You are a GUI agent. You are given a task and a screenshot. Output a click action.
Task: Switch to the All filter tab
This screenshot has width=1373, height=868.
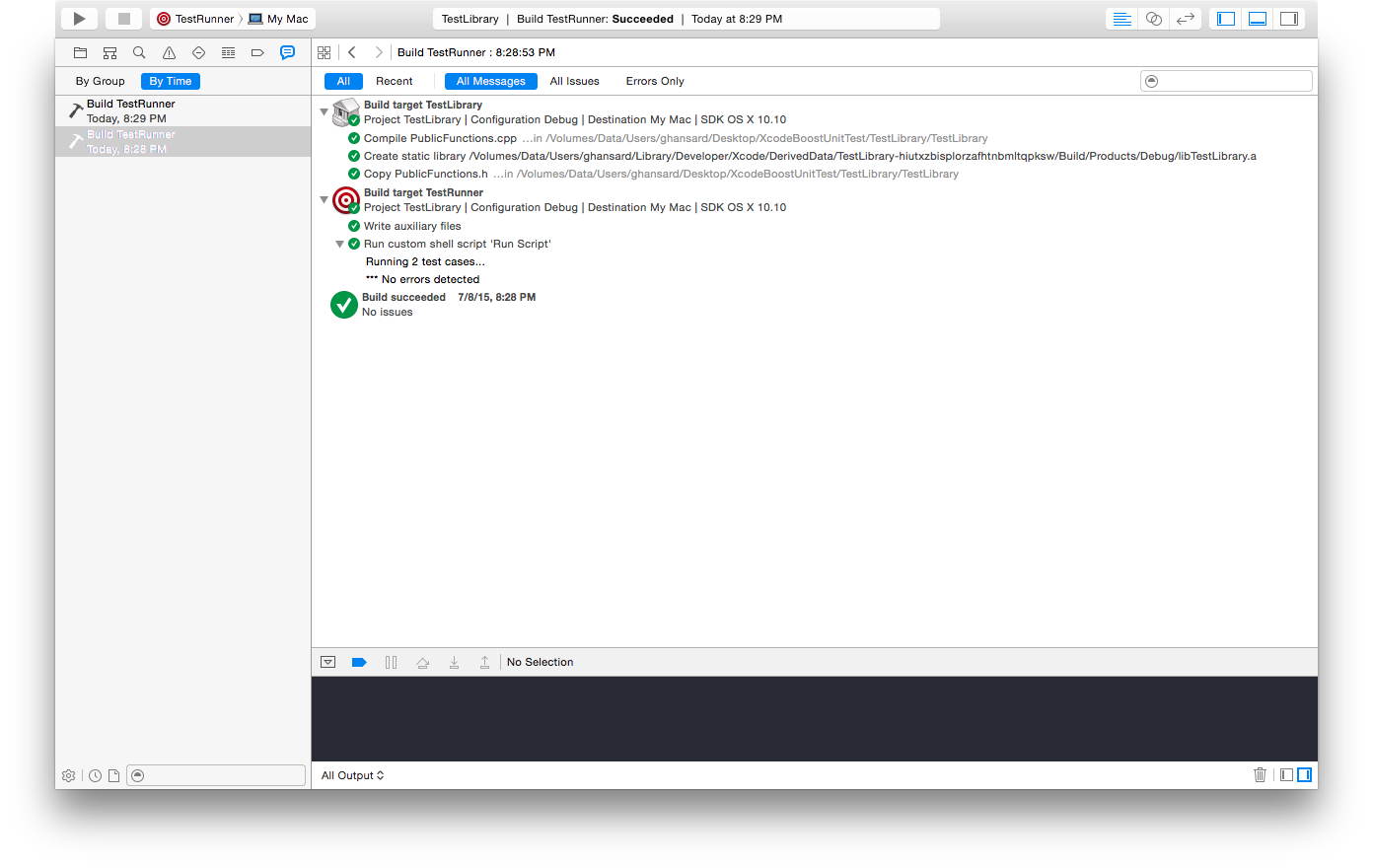pyautogui.click(x=343, y=81)
